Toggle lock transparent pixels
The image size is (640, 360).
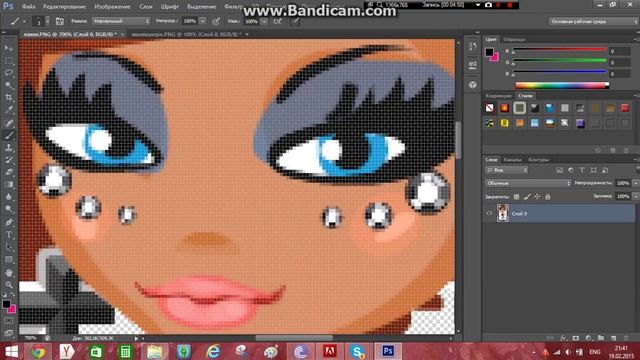point(516,197)
